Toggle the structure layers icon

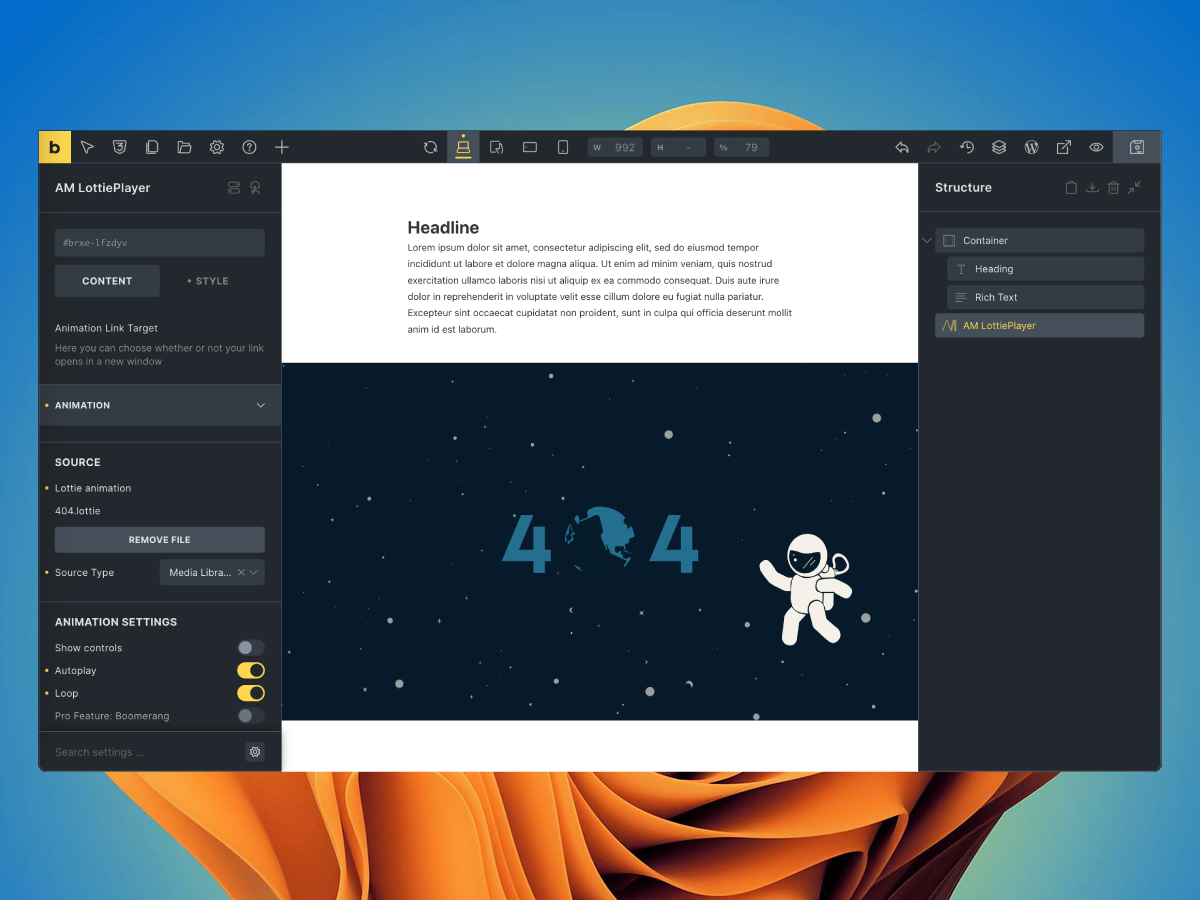(x=999, y=147)
